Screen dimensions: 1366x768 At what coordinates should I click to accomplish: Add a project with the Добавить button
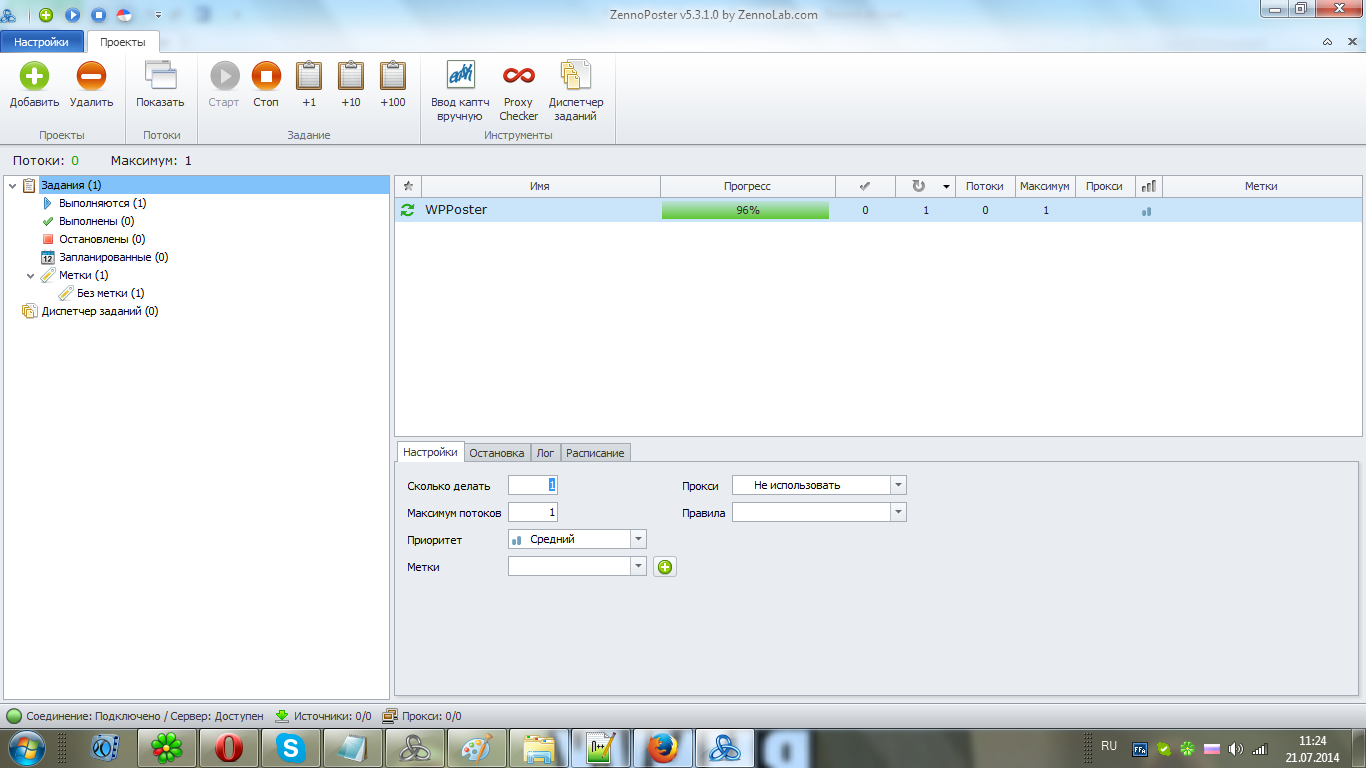click(35, 86)
